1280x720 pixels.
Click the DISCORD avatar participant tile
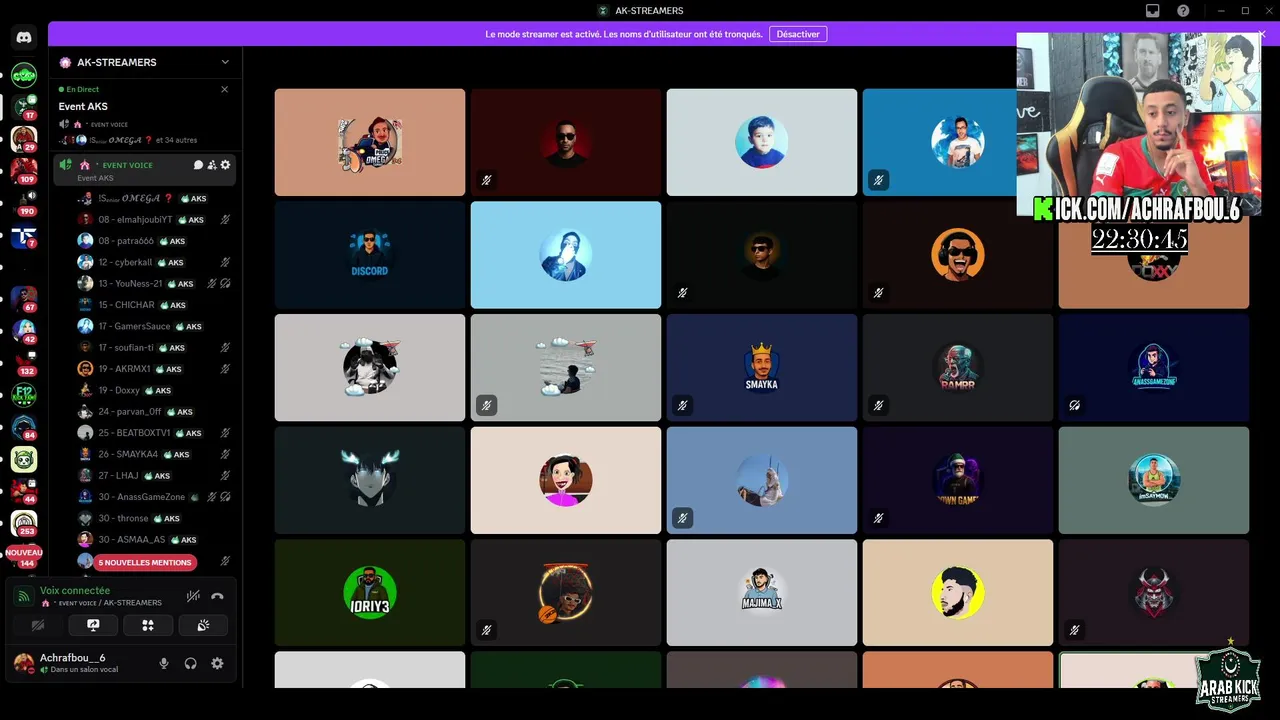click(370, 255)
